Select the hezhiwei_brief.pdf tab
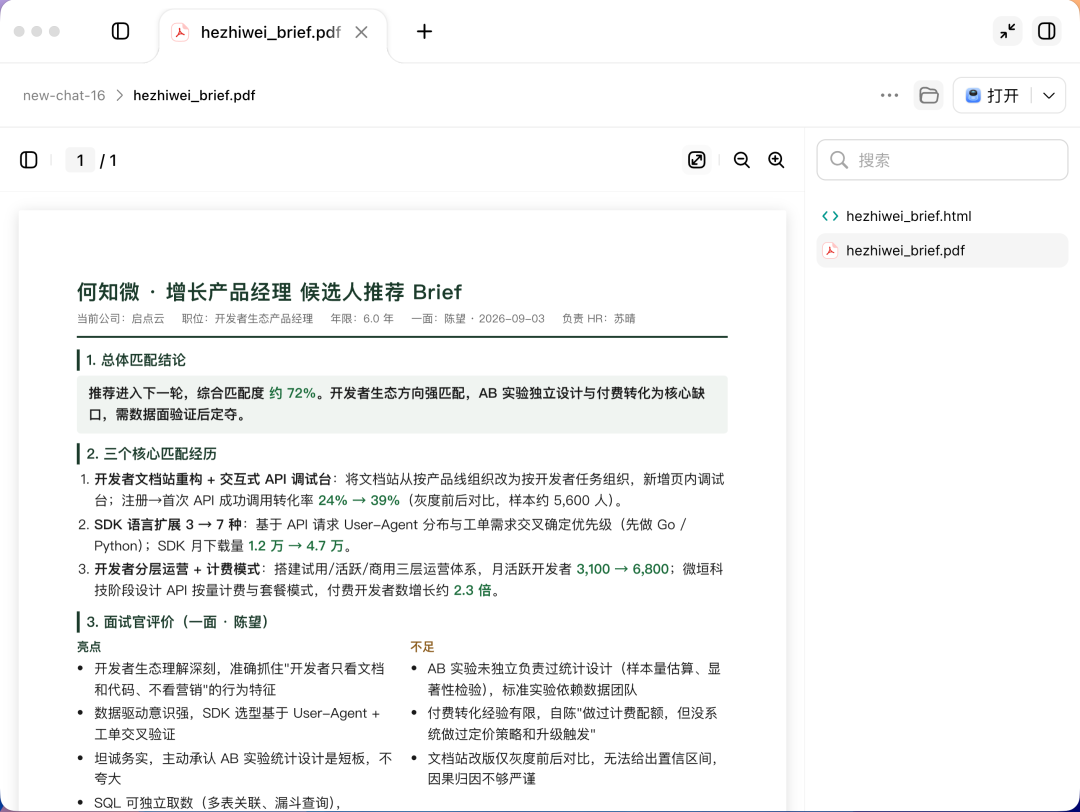This screenshot has width=1080, height=812. tap(272, 32)
